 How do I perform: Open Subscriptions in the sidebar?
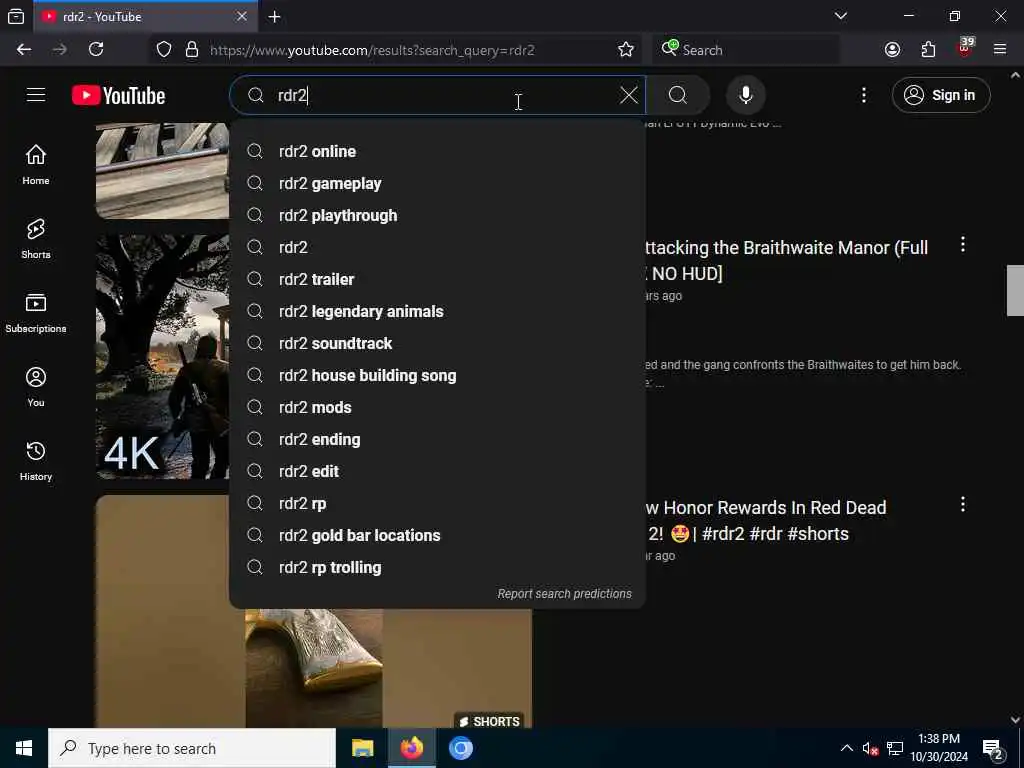point(36,313)
